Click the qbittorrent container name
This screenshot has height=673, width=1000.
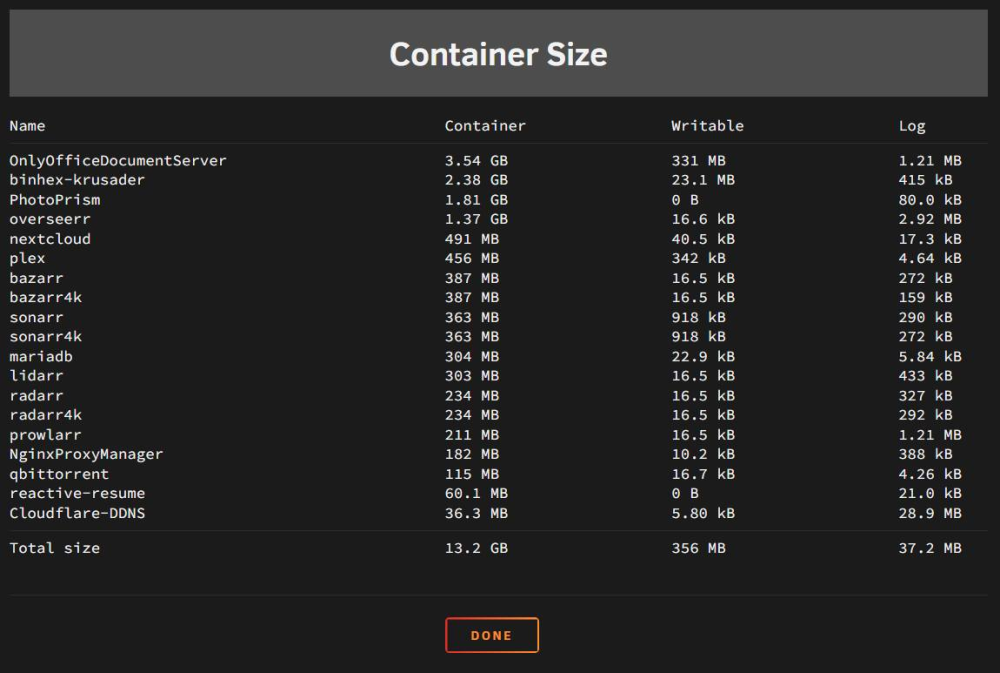(59, 474)
